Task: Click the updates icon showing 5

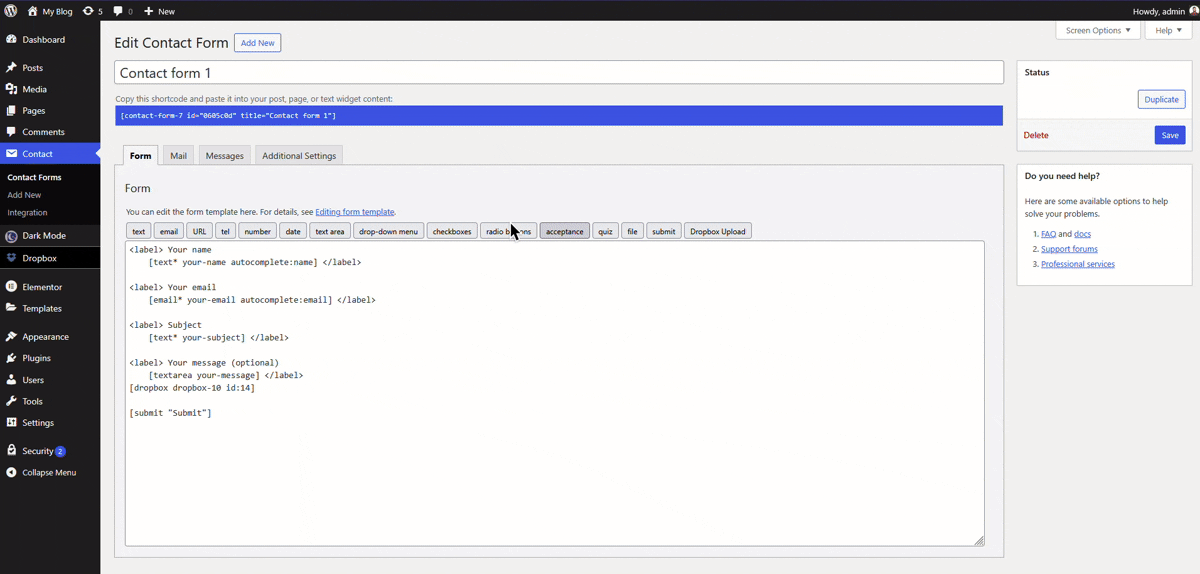Action: 88,11
